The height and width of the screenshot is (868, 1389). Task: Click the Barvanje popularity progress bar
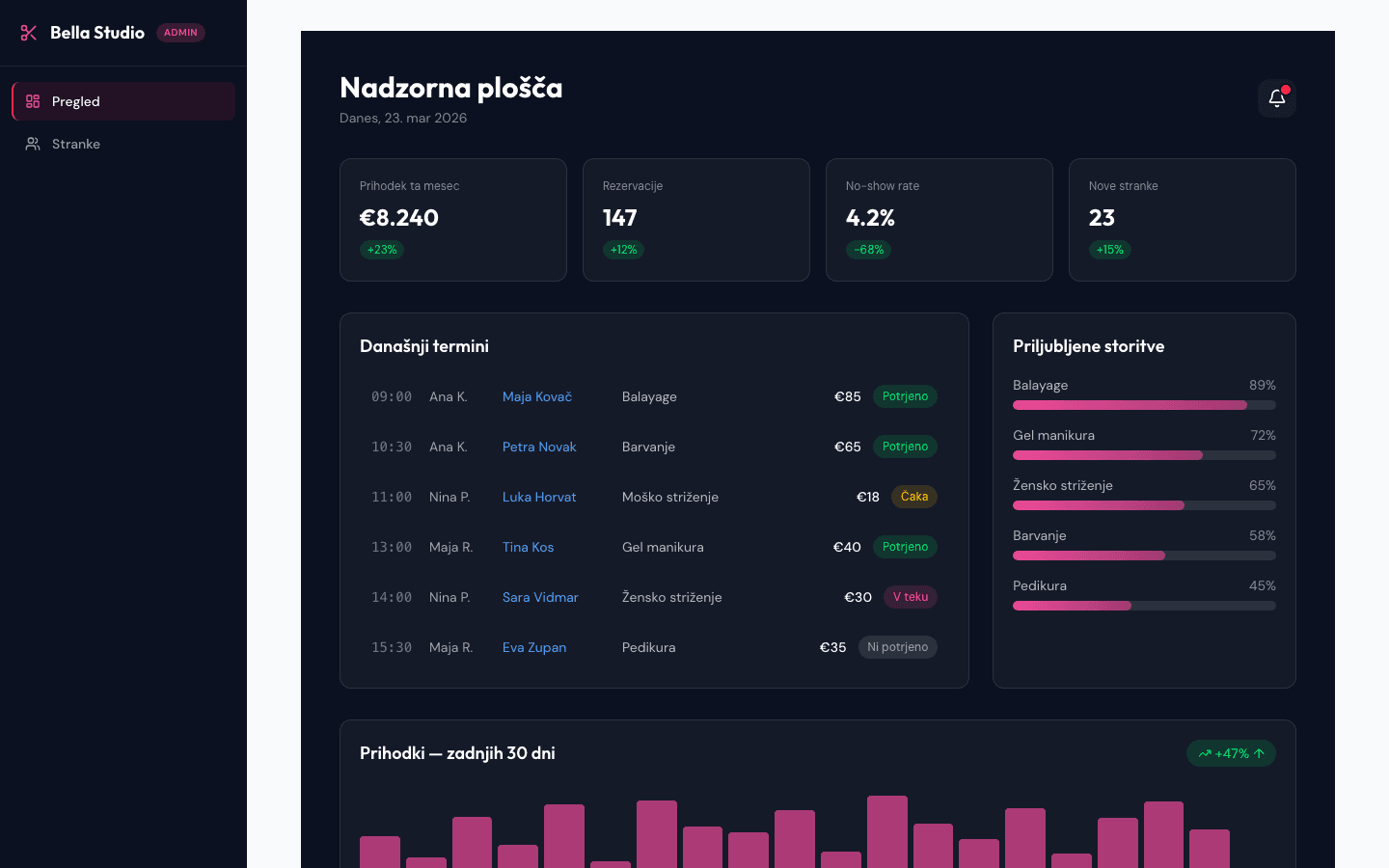1144,556
